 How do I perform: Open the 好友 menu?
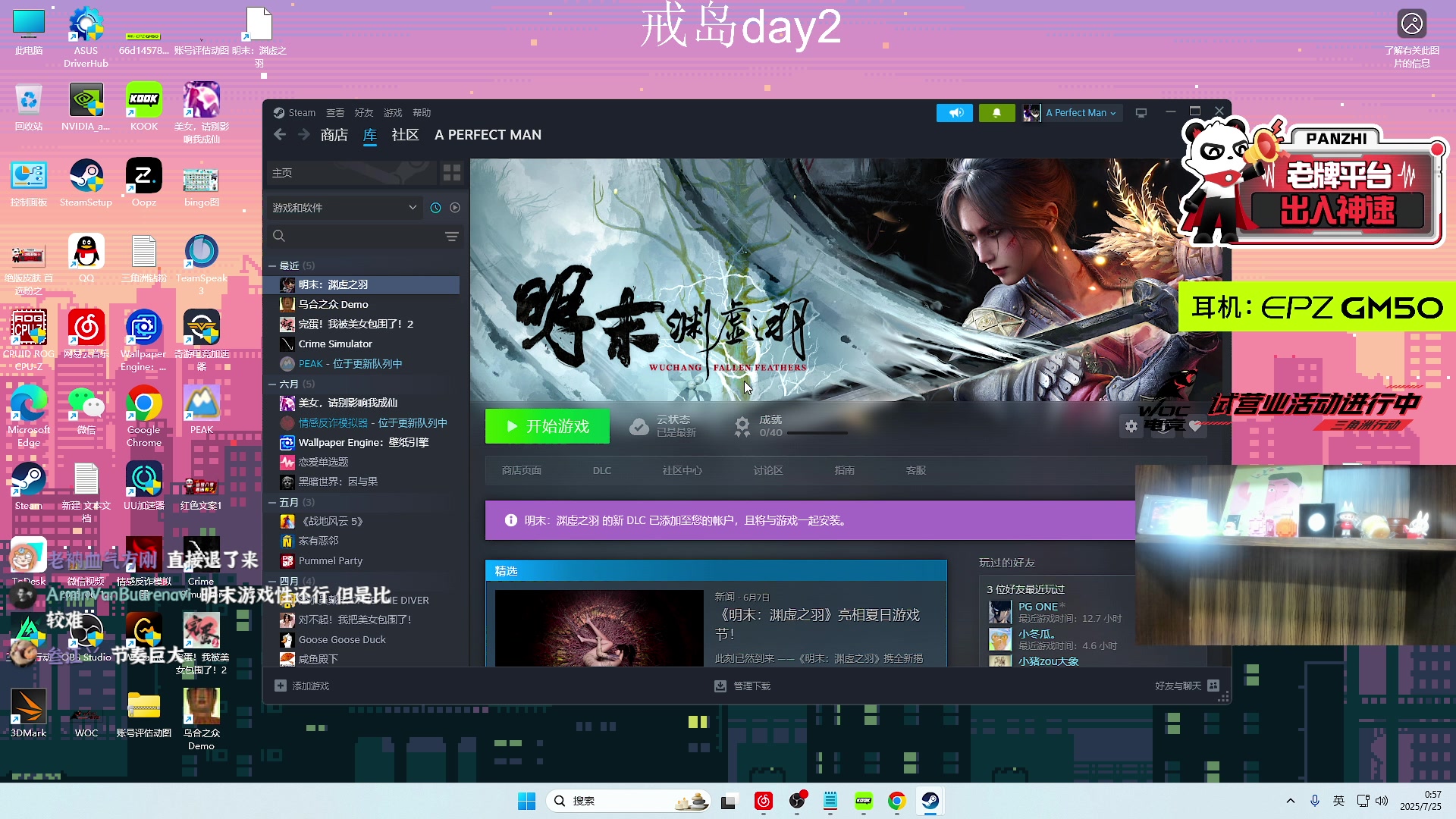364,112
